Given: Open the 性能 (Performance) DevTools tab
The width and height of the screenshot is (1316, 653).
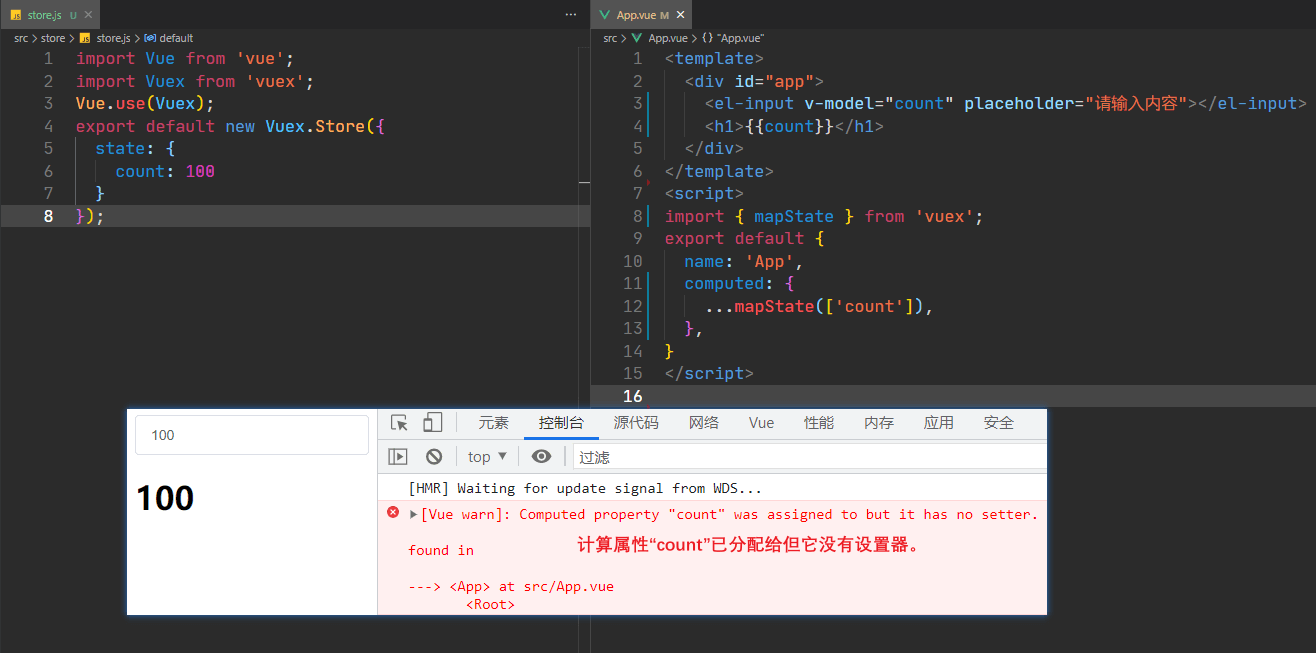Looking at the screenshot, I should pos(819,423).
